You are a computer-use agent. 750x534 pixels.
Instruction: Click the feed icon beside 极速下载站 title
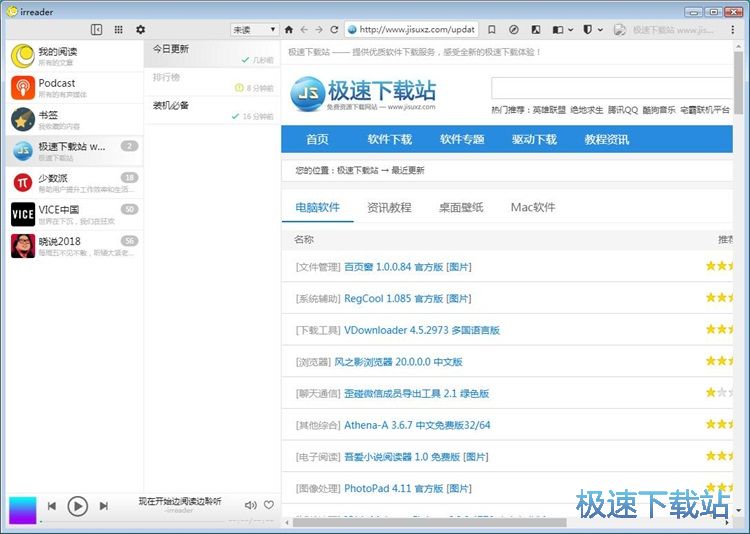tap(619, 30)
